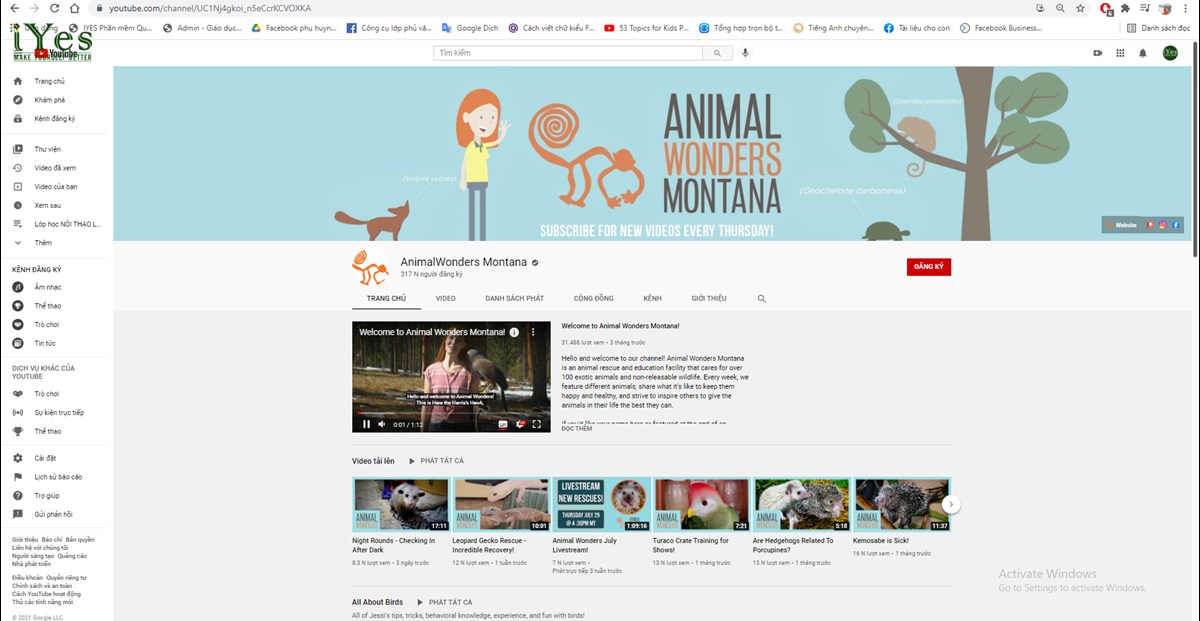Open Lịch sử báo cáo
Screen dimensions: 1200x621
[56, 477]
